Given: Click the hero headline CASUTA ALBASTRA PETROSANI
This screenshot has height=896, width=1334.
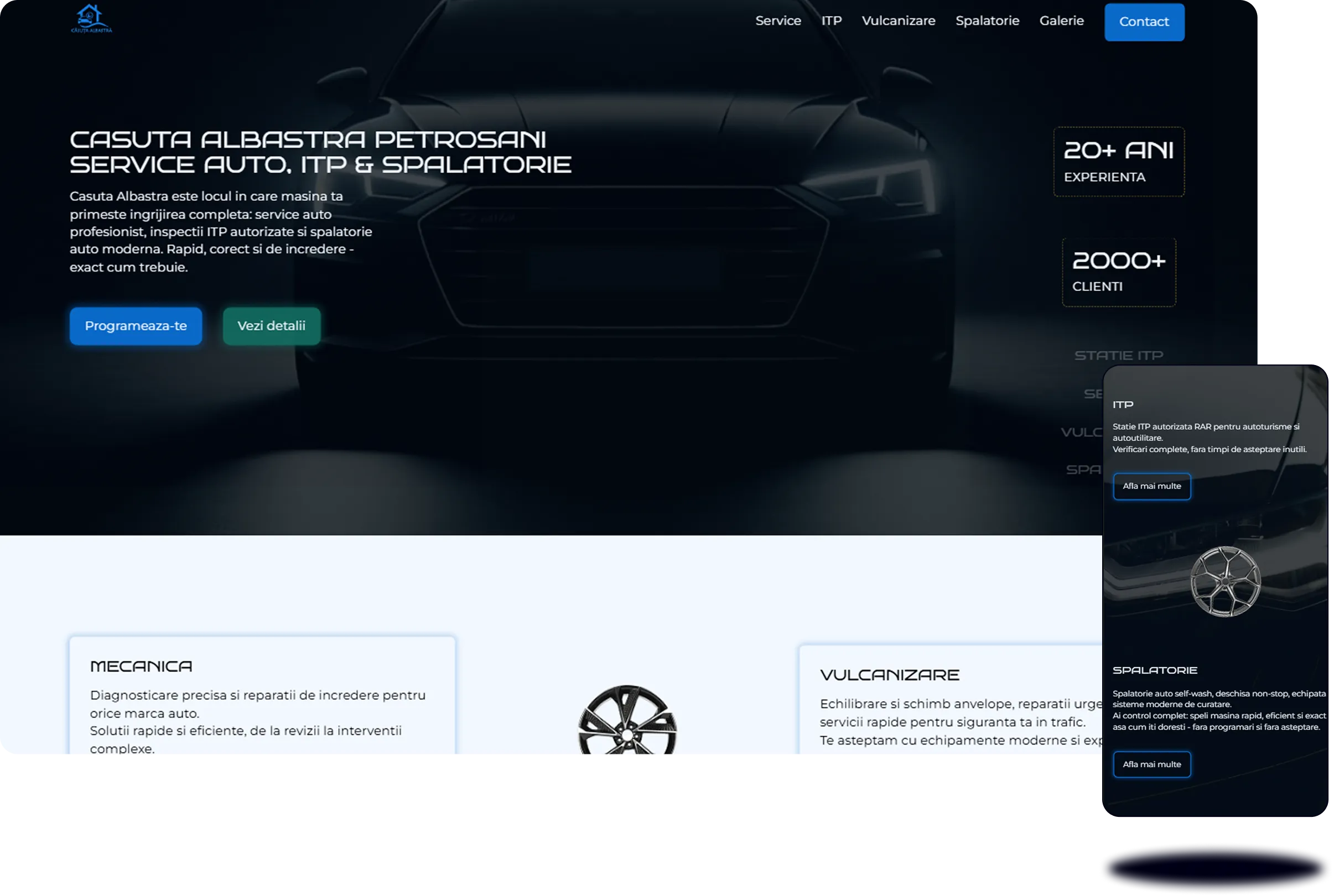Looking at the screenshot, I should (x=308, y=140).
